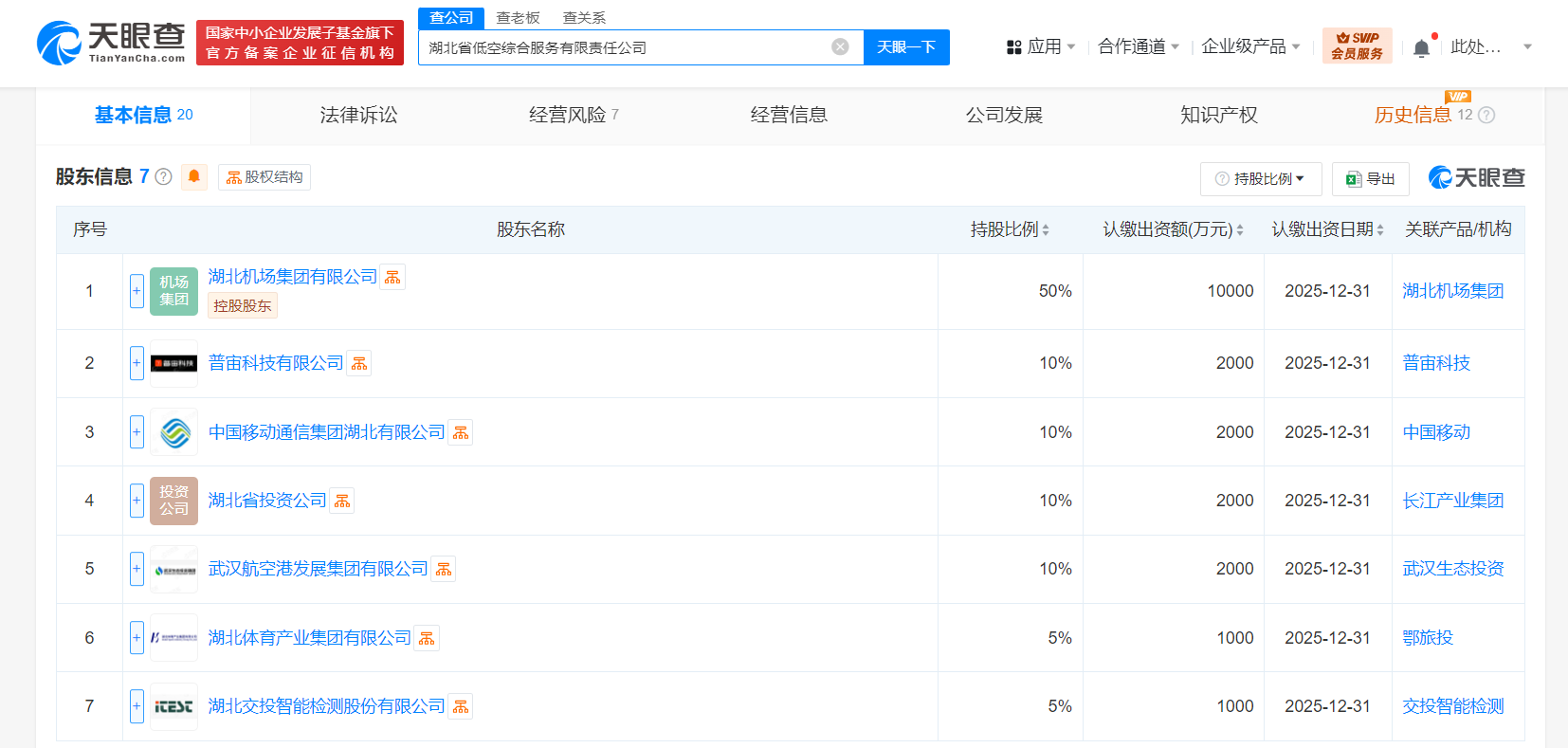Image resolution: width=1568 pixels, height=748 pixels.
Task: Clear the search box with the X icon
Action: point(840,47)
